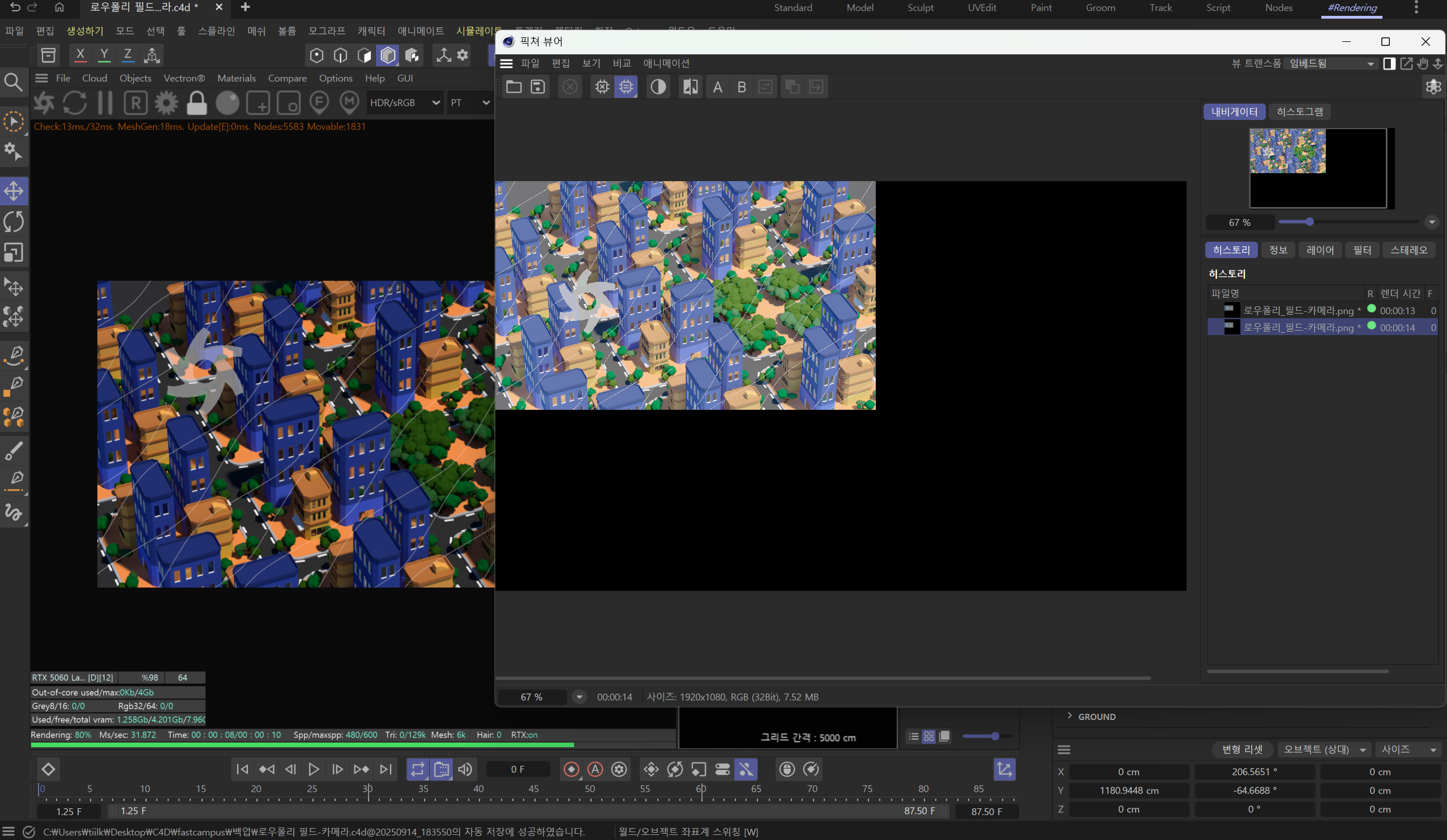Go to the home icon at top
The height and width of the screenshot is (840, 1447).
click(x=59, y=7)
